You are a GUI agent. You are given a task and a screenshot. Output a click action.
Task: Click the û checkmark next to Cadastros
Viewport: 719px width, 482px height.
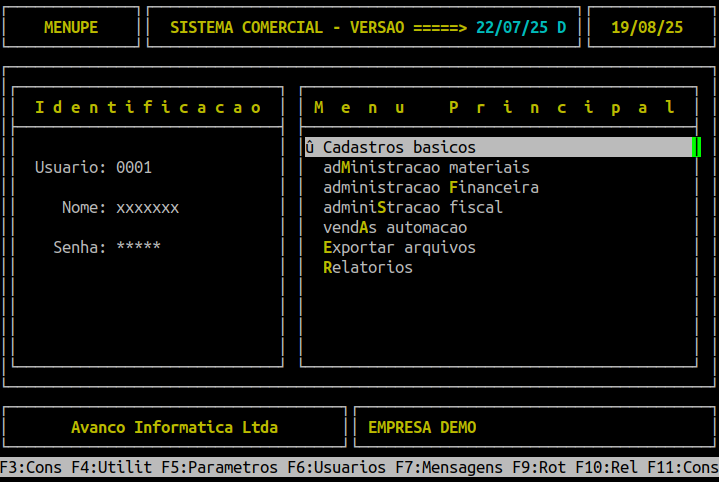point(310,147)
